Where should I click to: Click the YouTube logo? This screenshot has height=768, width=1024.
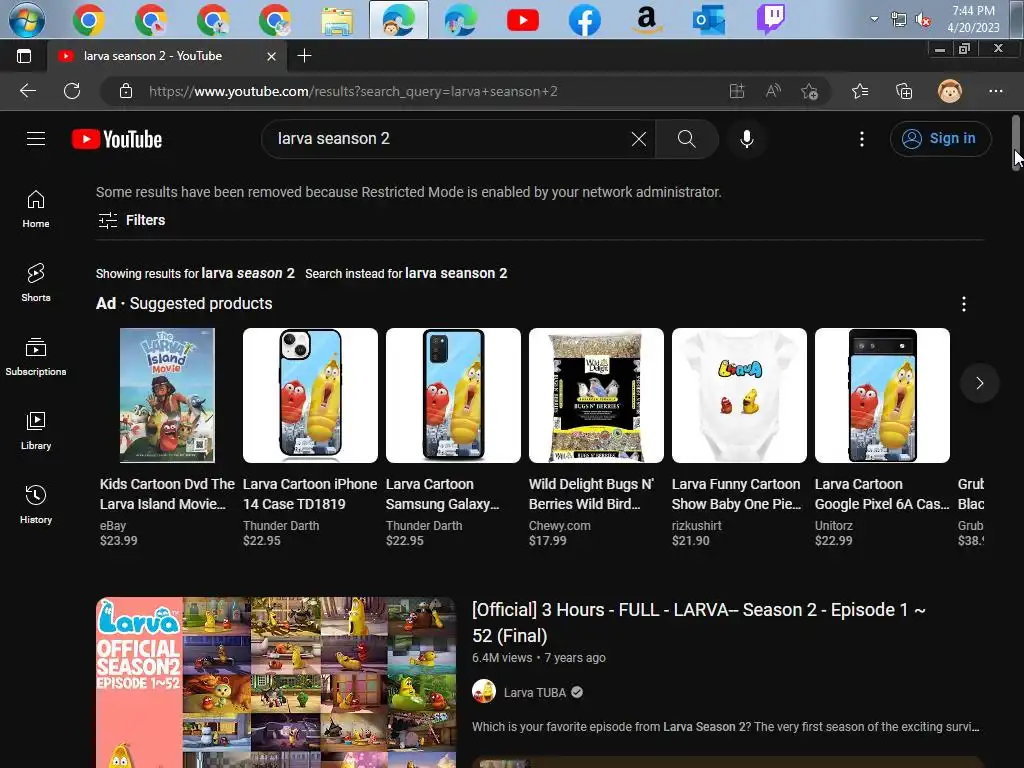[x=117, y=139]
